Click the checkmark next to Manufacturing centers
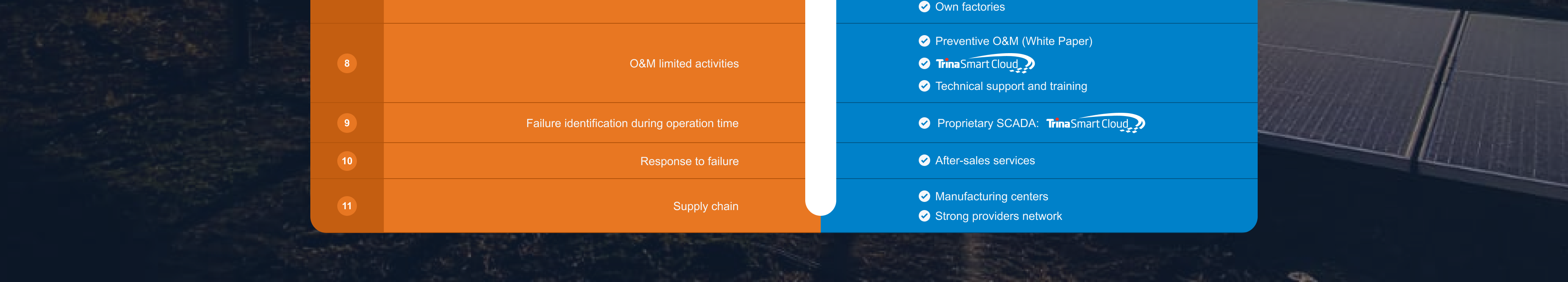Screen dimensions: 1568x282 click(924, 196)
